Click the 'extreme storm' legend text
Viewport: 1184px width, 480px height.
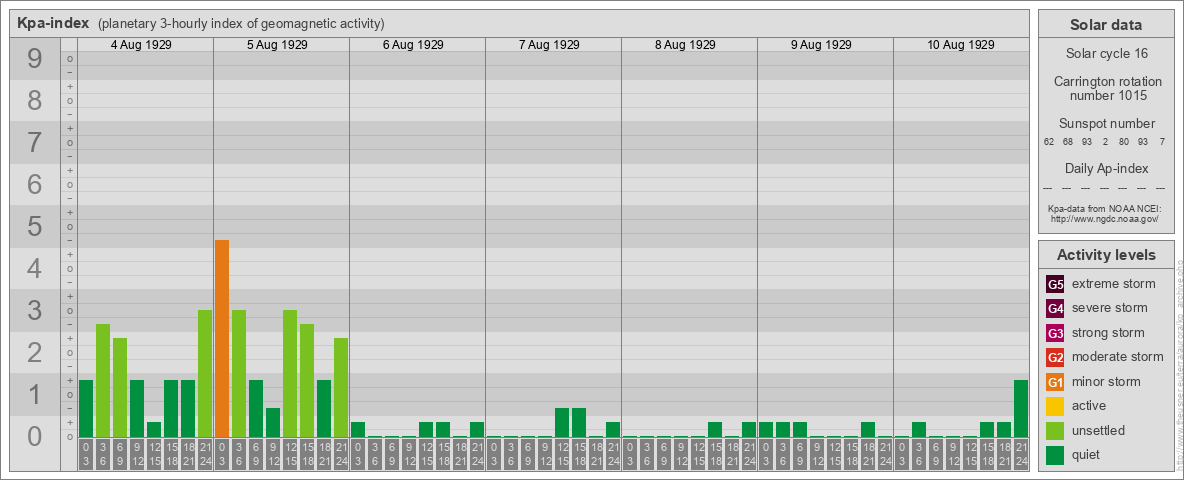(x=1114, y=285)
